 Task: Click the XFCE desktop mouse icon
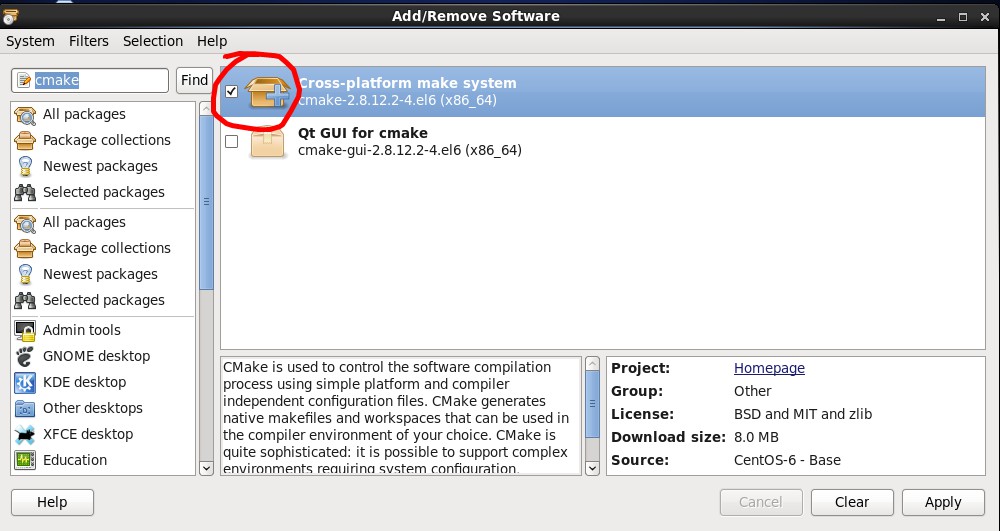click(25, 434)
